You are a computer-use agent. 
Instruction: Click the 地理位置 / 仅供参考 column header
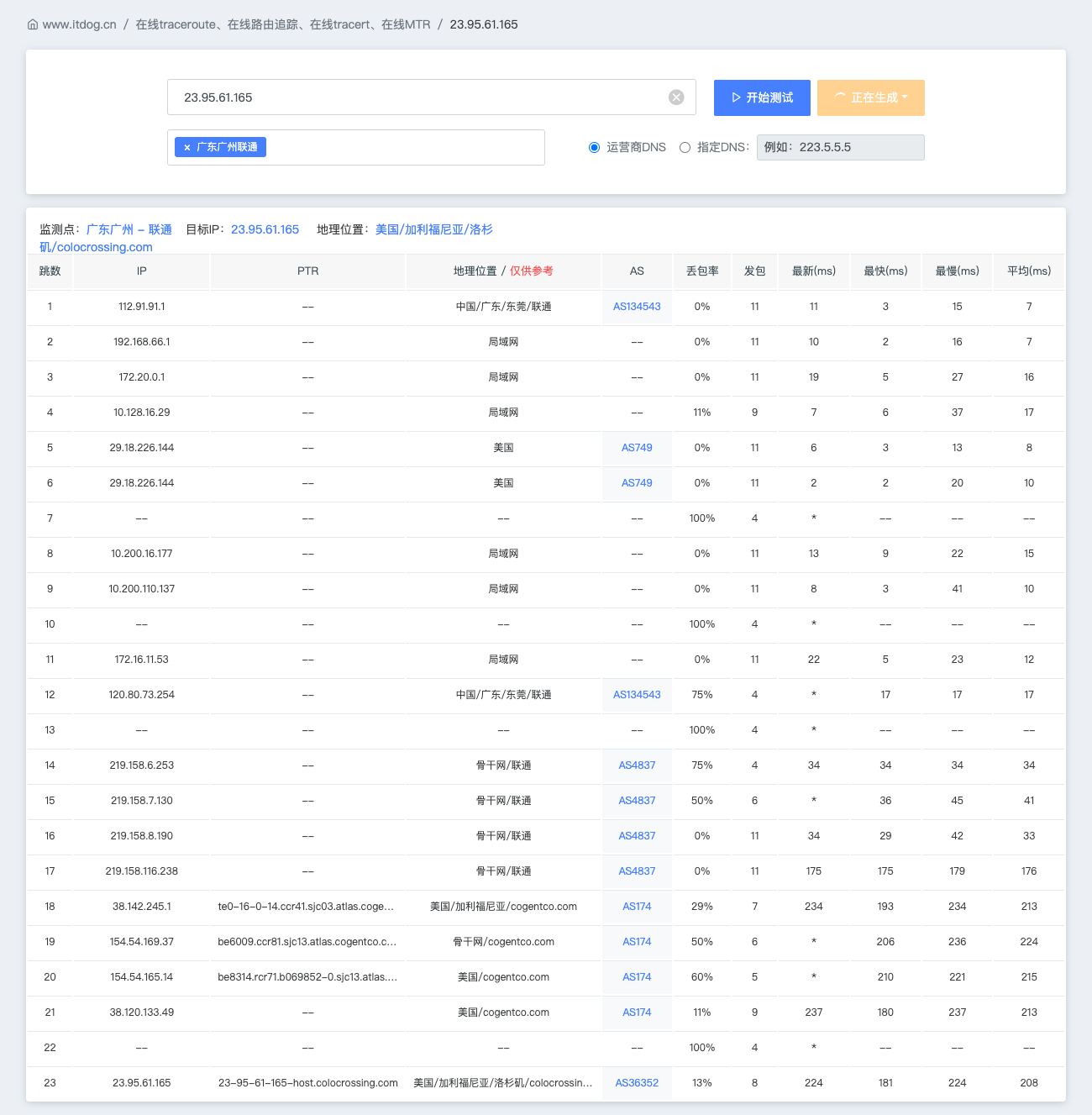503,271
